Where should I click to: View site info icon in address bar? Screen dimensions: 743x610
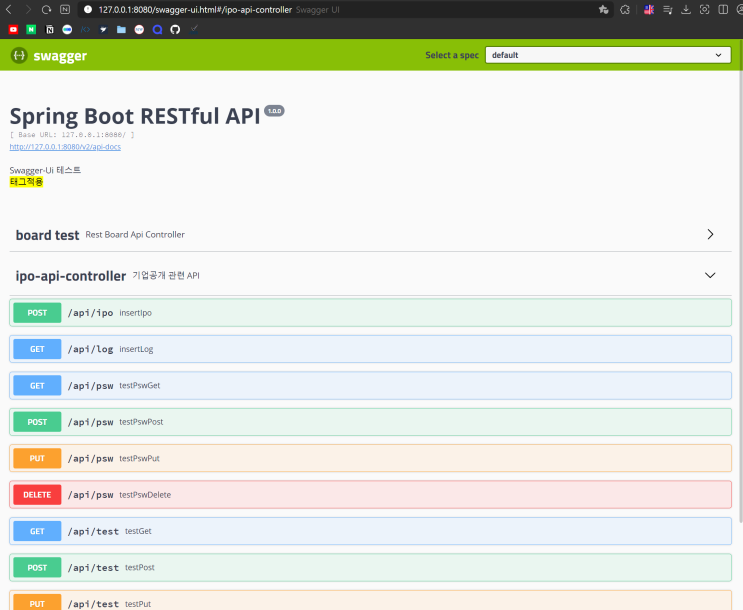click(x=88, y=9)
